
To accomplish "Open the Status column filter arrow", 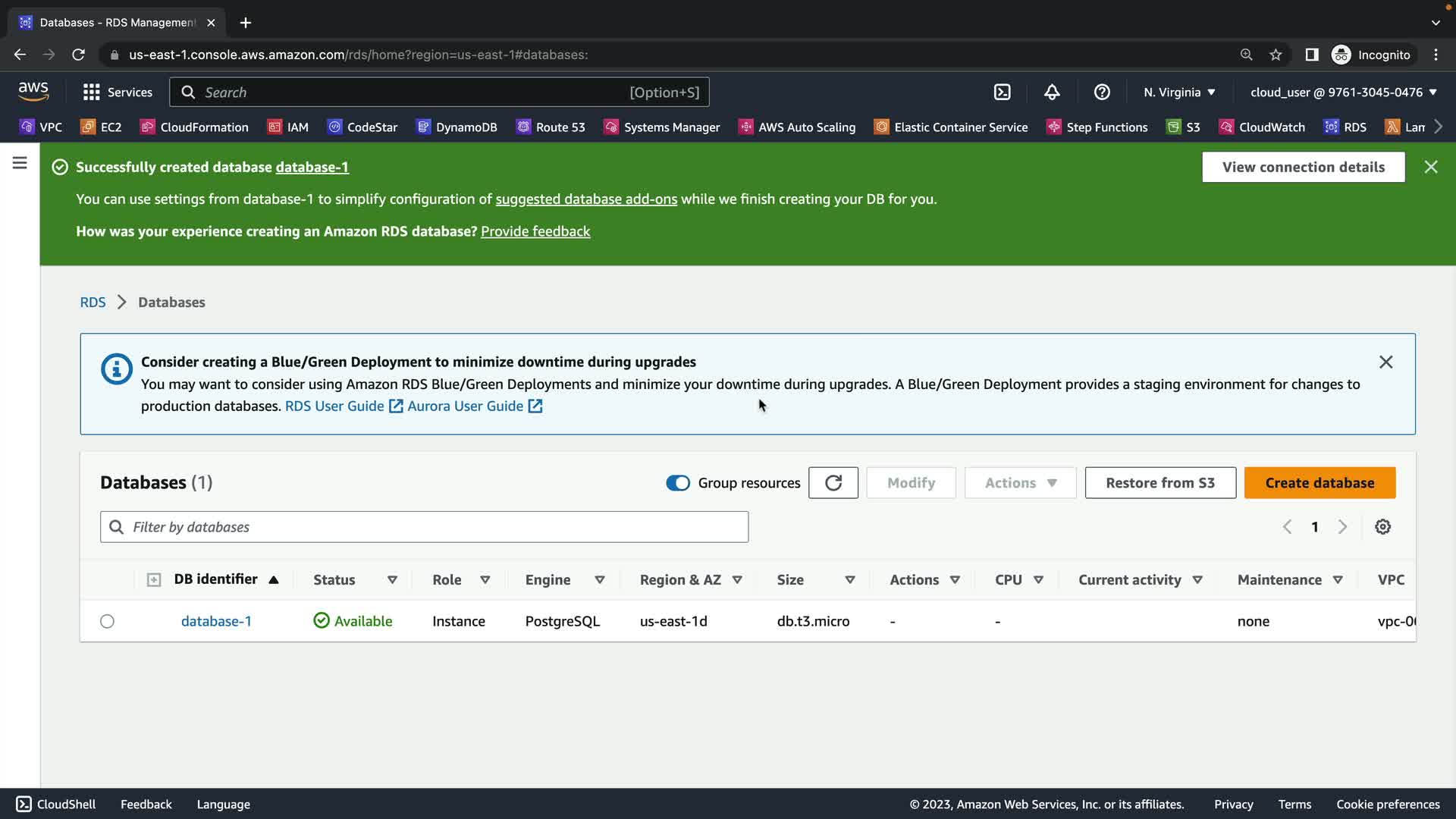I will click(x=392, y=580).
